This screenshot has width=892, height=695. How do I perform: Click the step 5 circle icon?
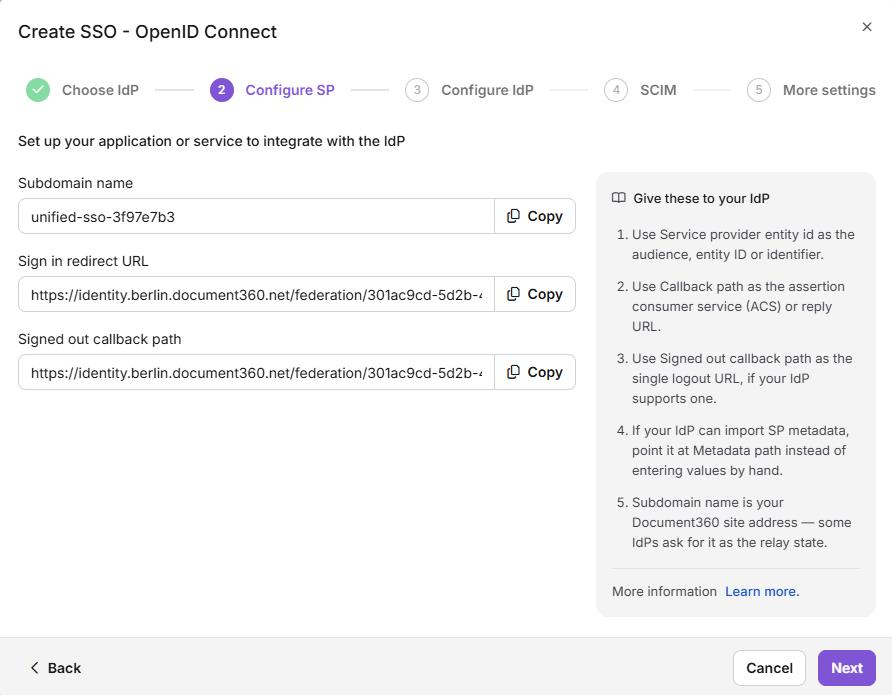759,90
